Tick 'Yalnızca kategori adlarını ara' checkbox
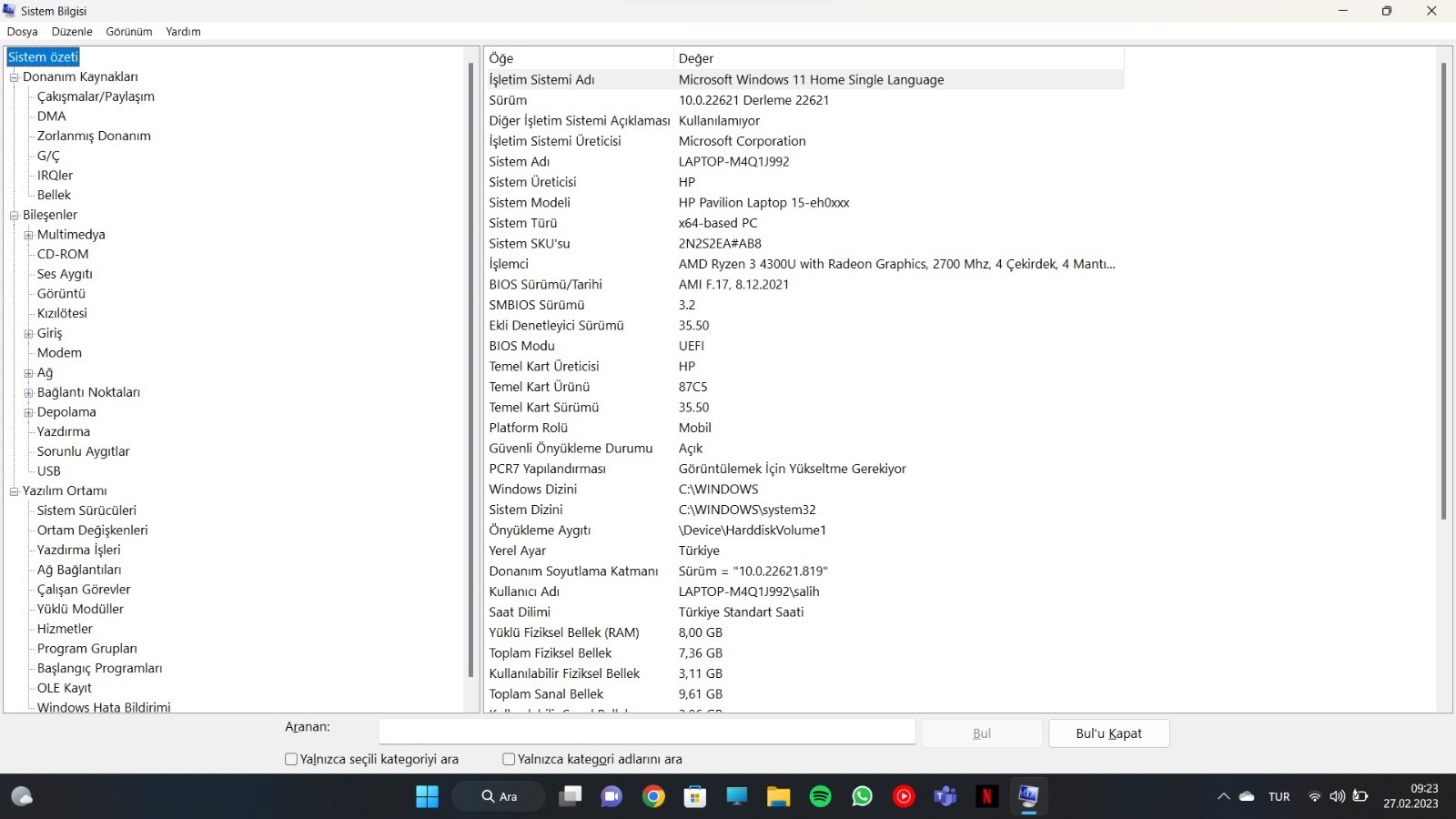Screen dimensions: 1456x819 pos(509,759)
